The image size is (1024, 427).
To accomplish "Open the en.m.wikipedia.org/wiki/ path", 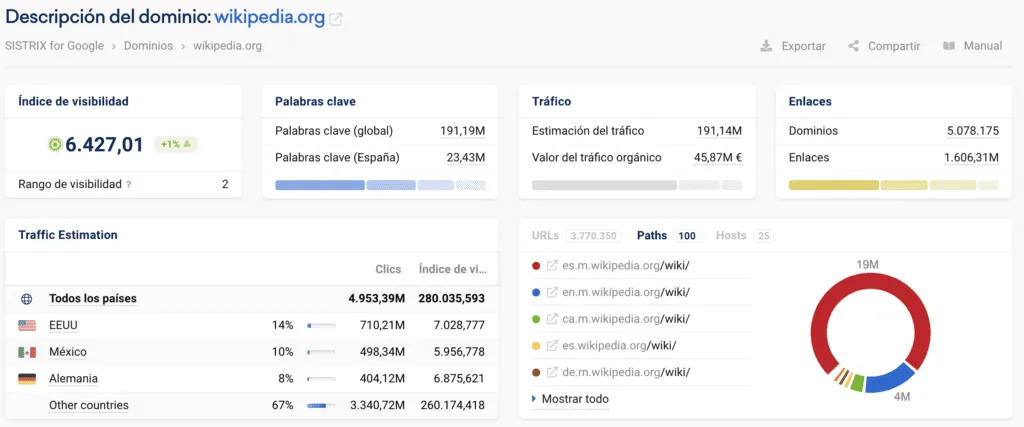I will (x=626, y=293).
